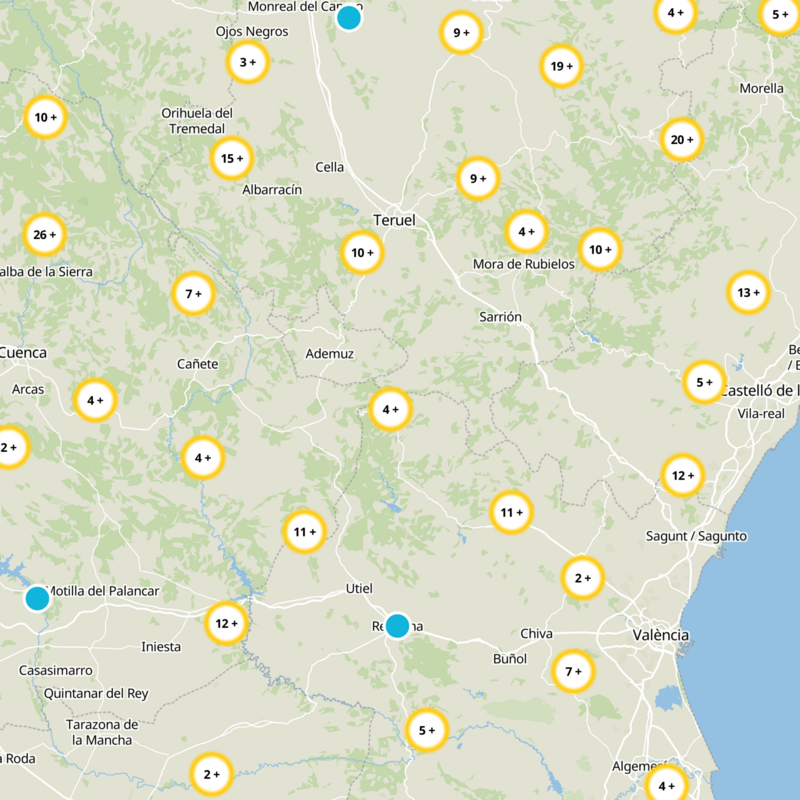Open the 12+ cluster above Iniesta
This screenshot has width=800, height=800.
click(227, 623)
